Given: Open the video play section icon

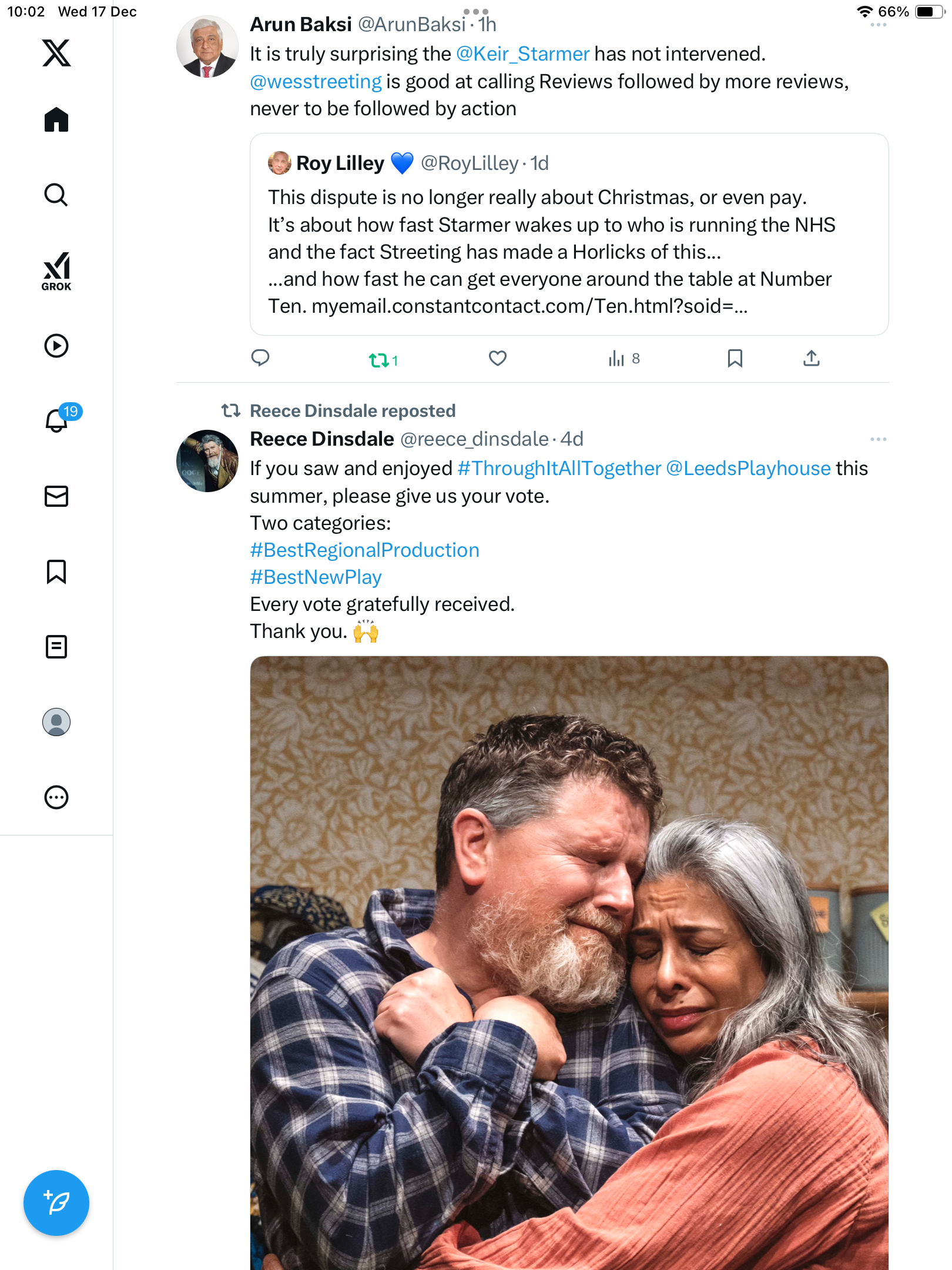Looking at the screenshot, I should click(x=56, y=346).
